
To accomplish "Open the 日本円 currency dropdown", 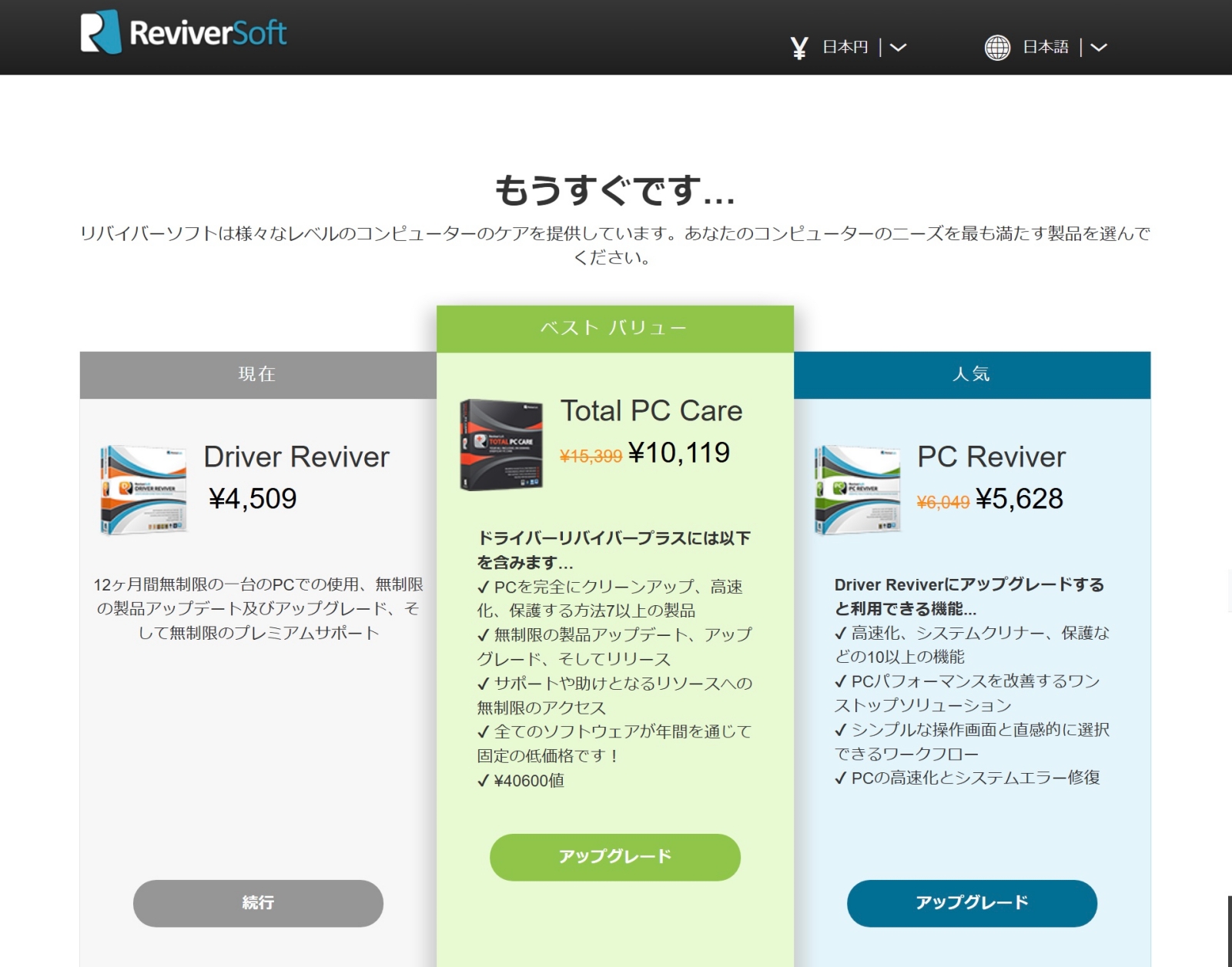I will tap(844, 47).
